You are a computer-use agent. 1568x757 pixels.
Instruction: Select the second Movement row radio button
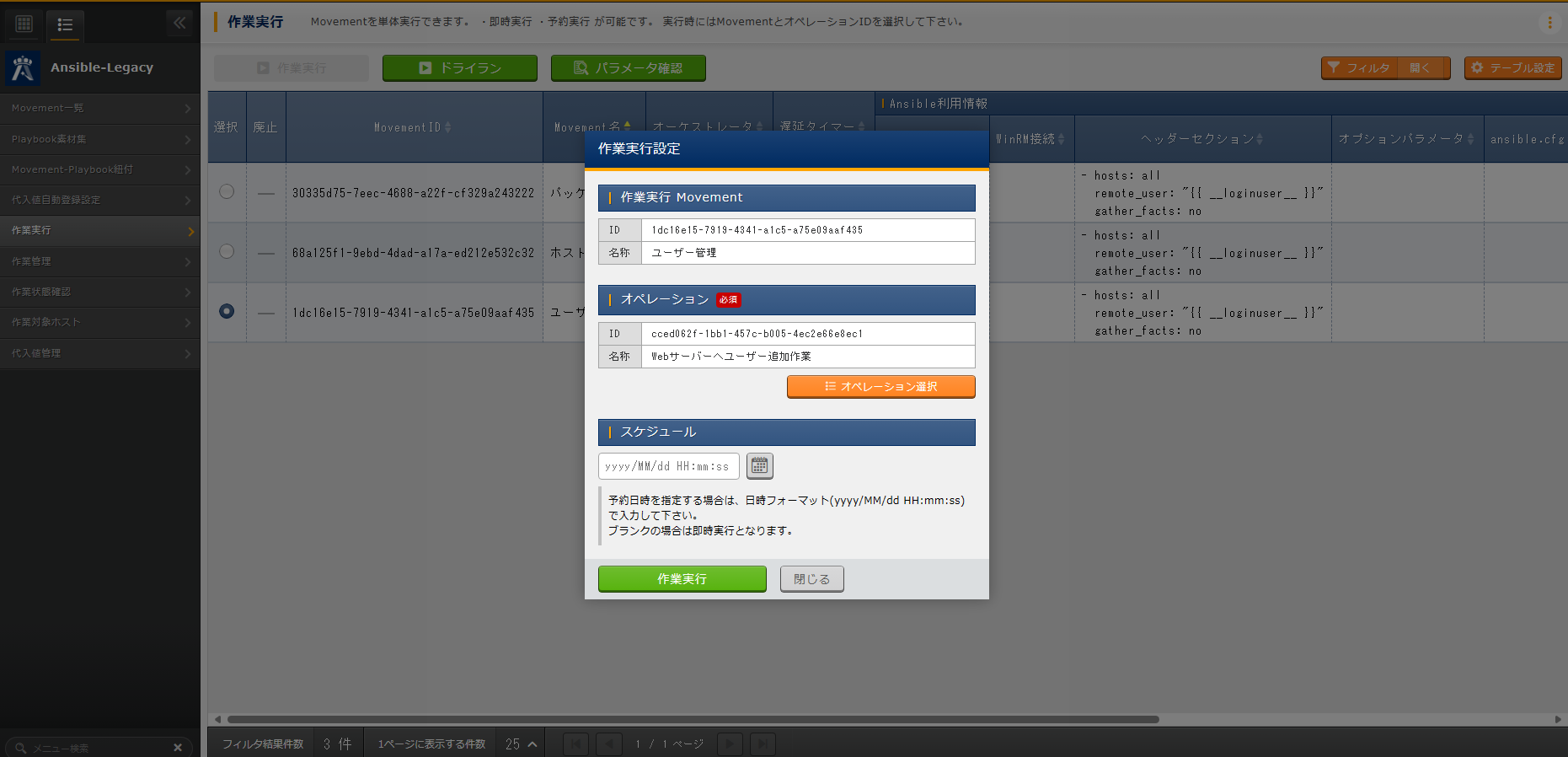click(227, 251)
